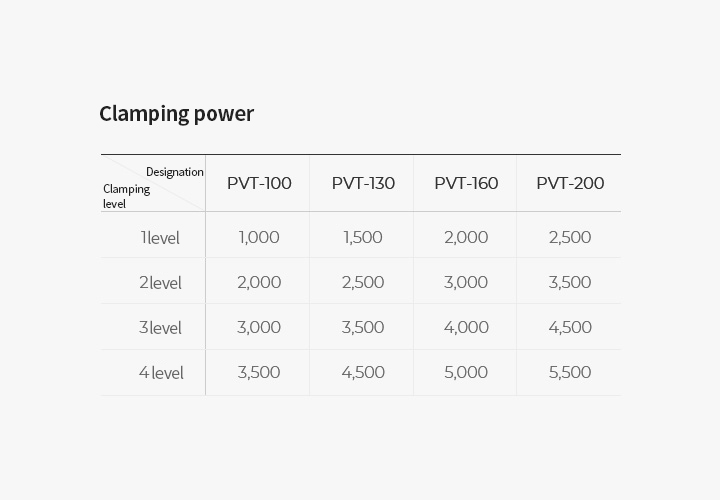
Task: Click the Clamping power heading
Action: click(x=176, y=114)
